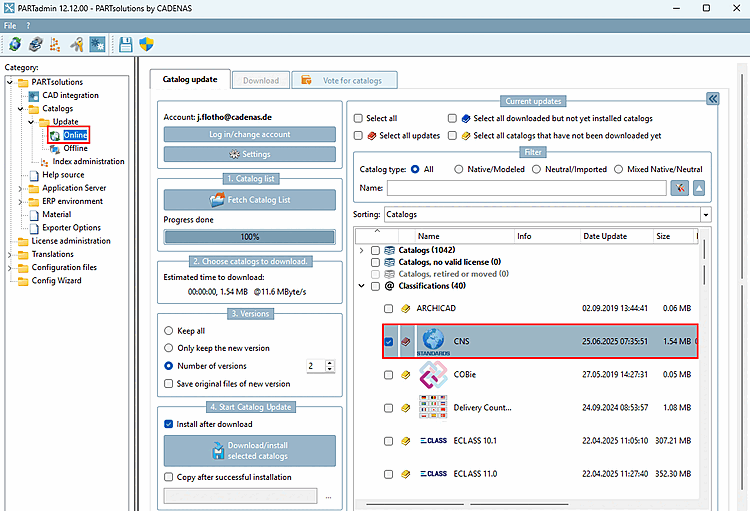The height and width of the screenshot is (511, 750).
Task: Collapse the Update tree node
Action: point(31,122)
